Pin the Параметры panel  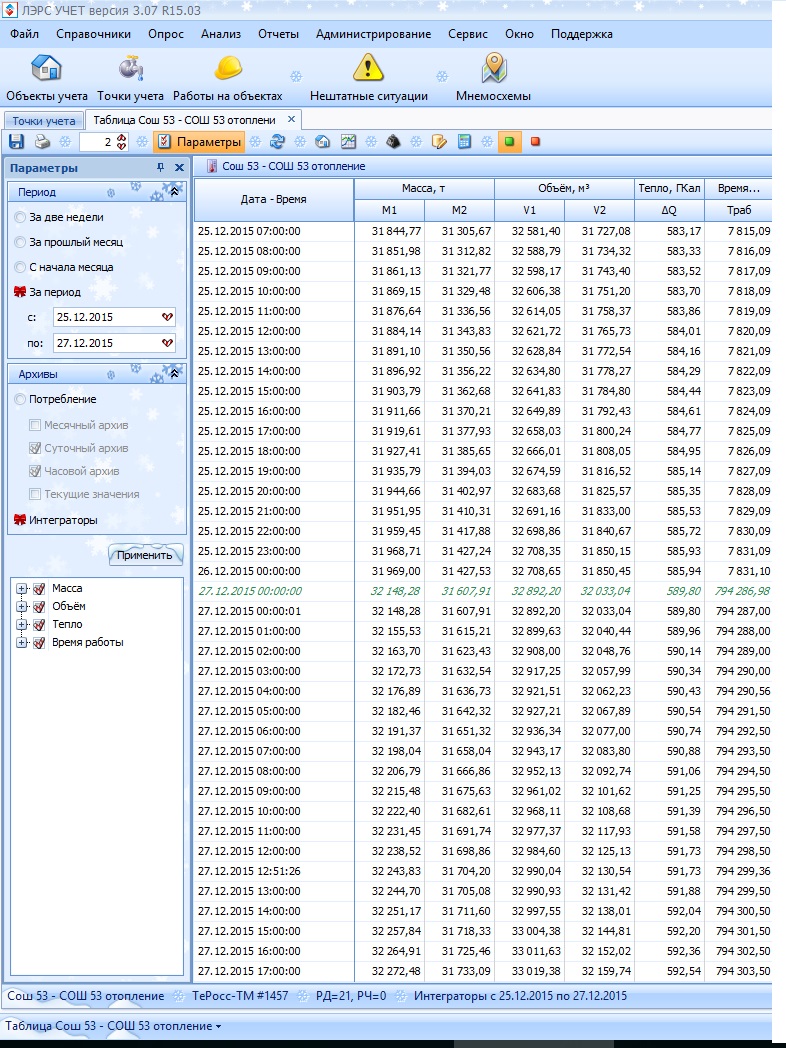pos(160,168)
